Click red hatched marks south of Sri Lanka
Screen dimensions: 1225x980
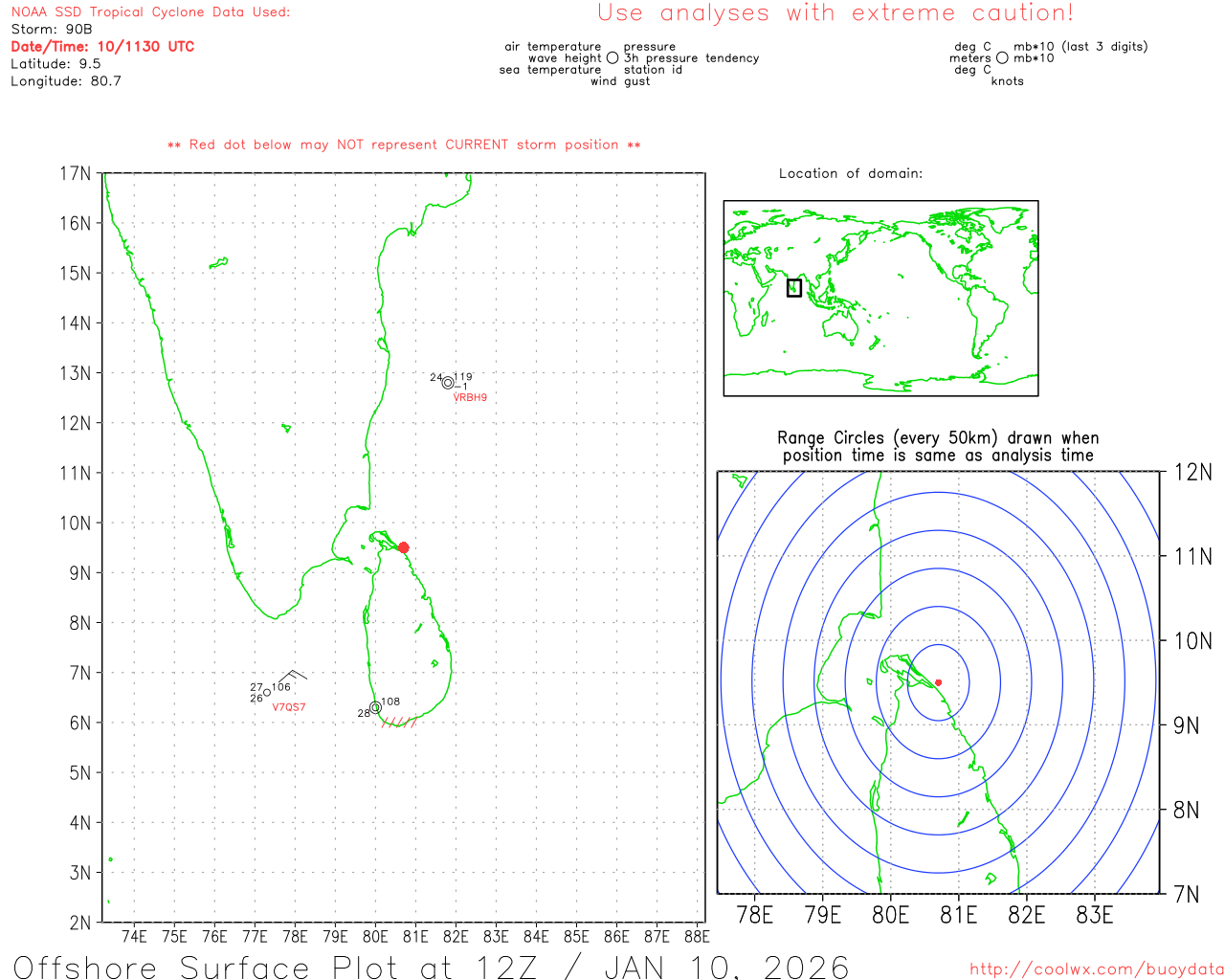(398, 723)
